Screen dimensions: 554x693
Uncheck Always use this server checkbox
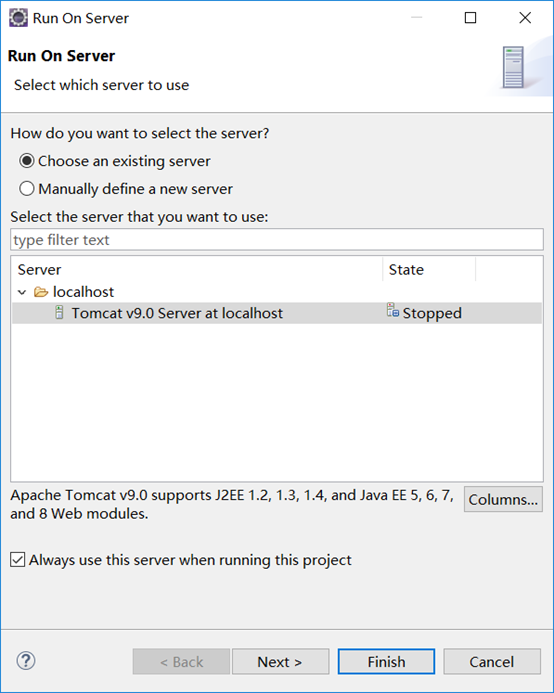pos(18,560)
